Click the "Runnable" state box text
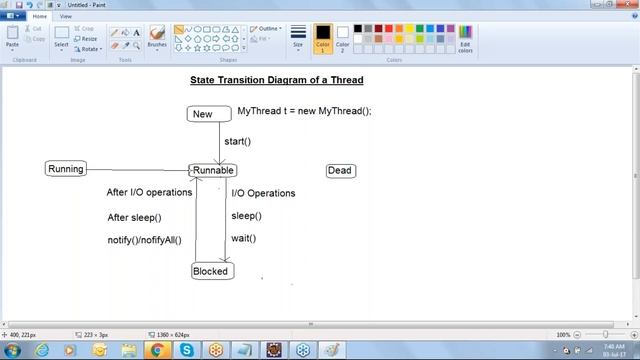This screenshot has height=360, width=640. pos(213,170)
